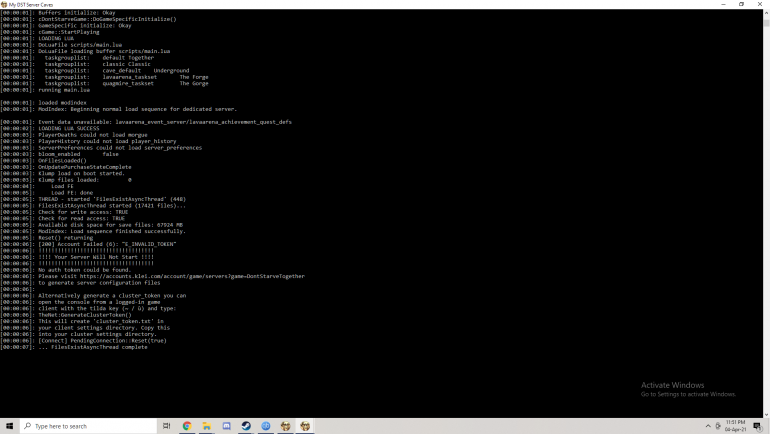Open the Windows Start menu
The image size is (770, 434).
click(10, 426)
